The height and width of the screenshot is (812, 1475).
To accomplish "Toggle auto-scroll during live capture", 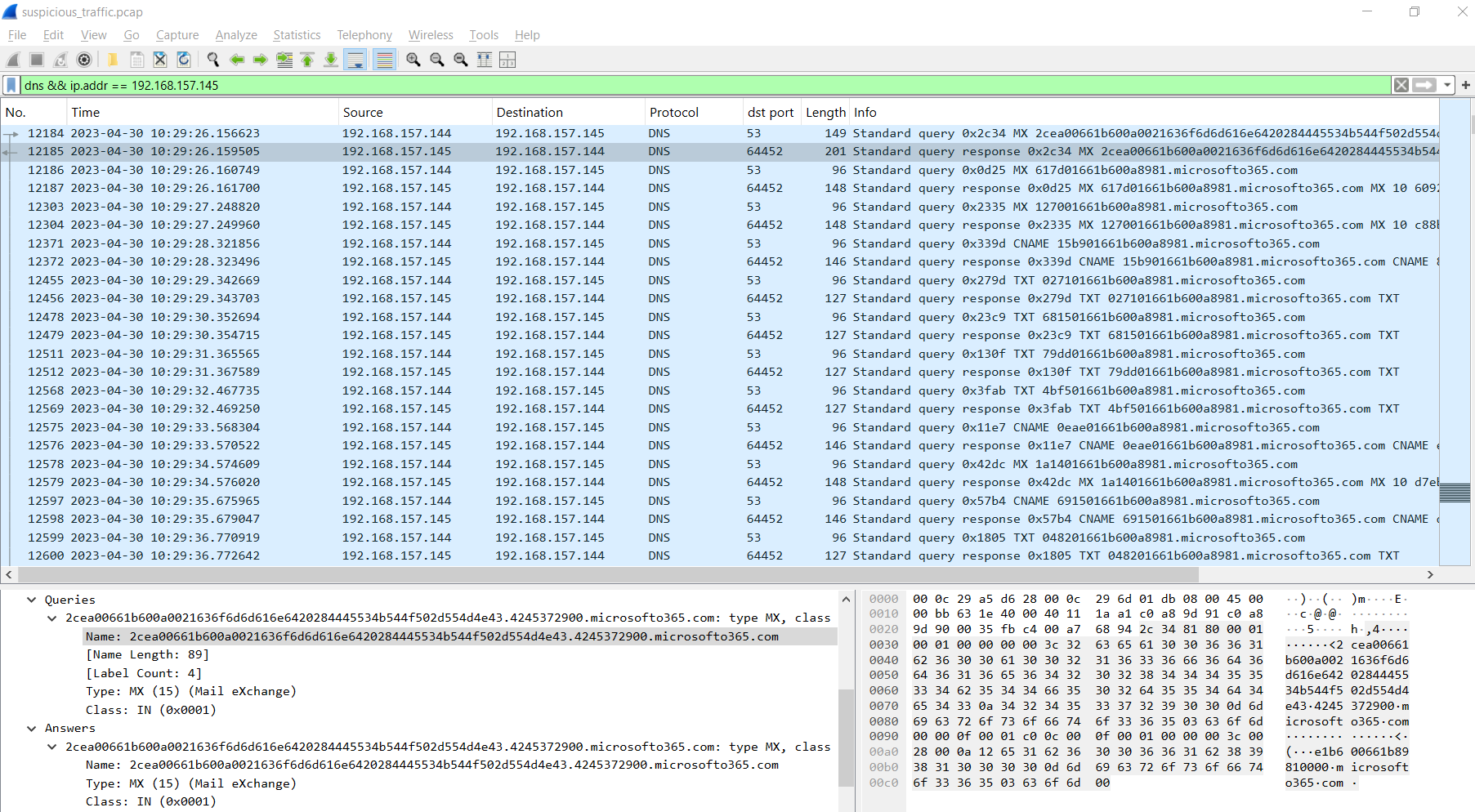I will [x=355, y=60].
